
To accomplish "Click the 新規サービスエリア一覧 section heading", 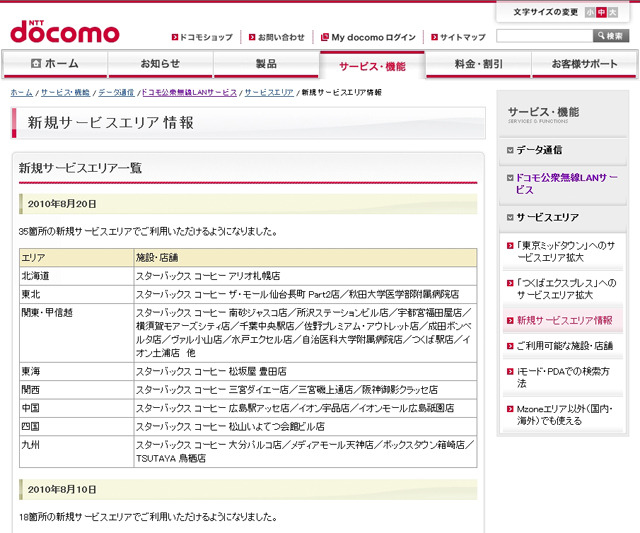I will [80, 168].
